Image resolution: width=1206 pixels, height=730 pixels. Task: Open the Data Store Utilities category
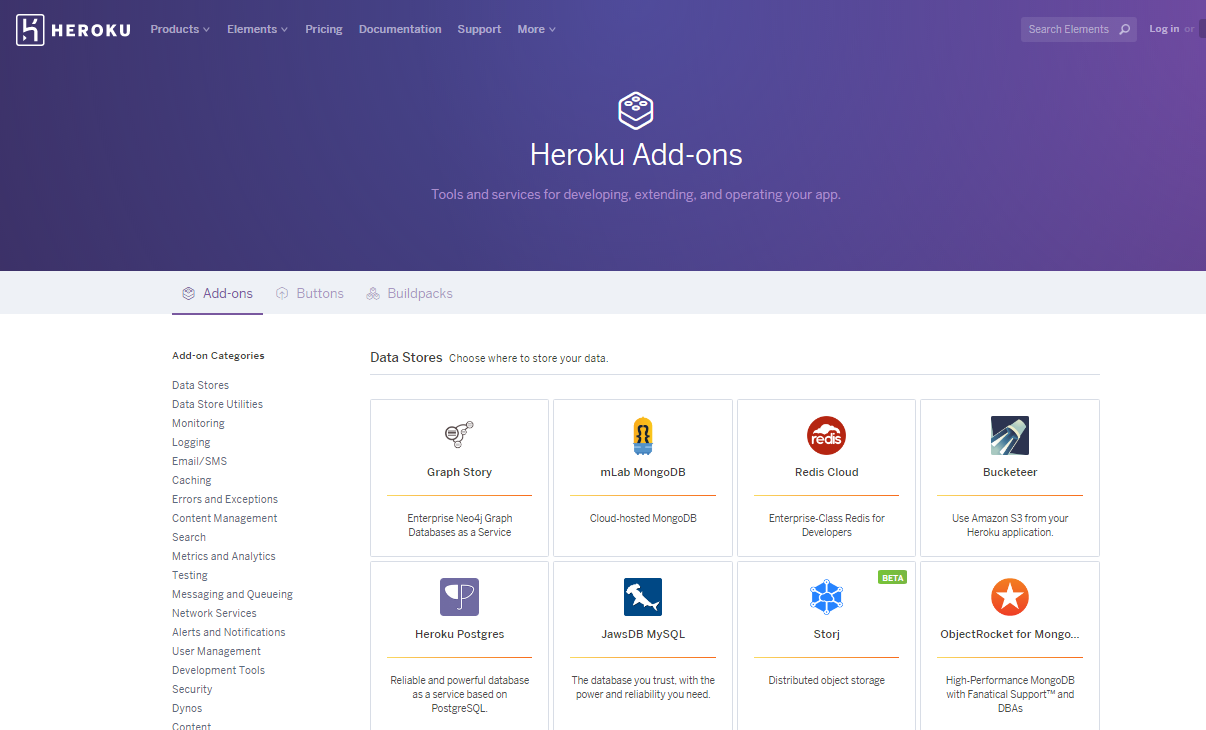217,404
